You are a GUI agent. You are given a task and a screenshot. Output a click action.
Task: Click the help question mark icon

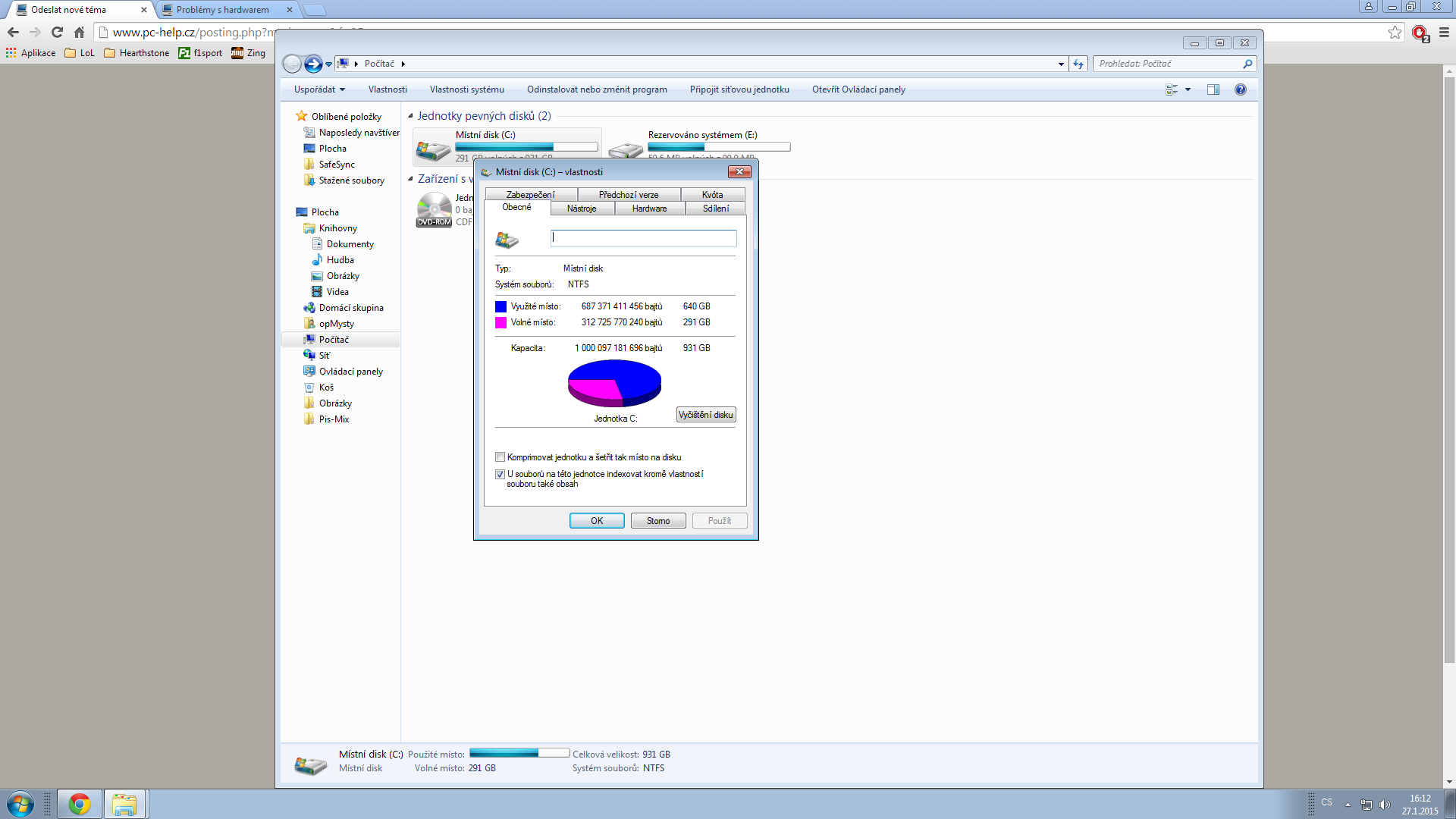click(x=1241, y=89)
